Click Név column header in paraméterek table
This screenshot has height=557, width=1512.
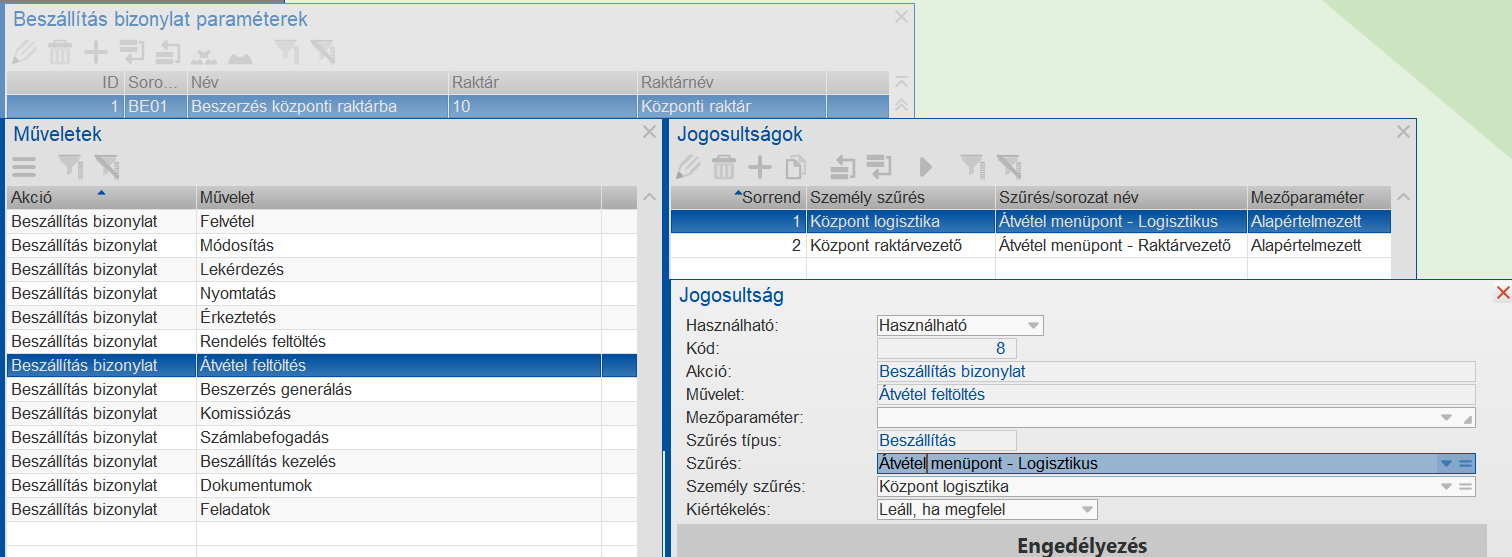(317, 83)
